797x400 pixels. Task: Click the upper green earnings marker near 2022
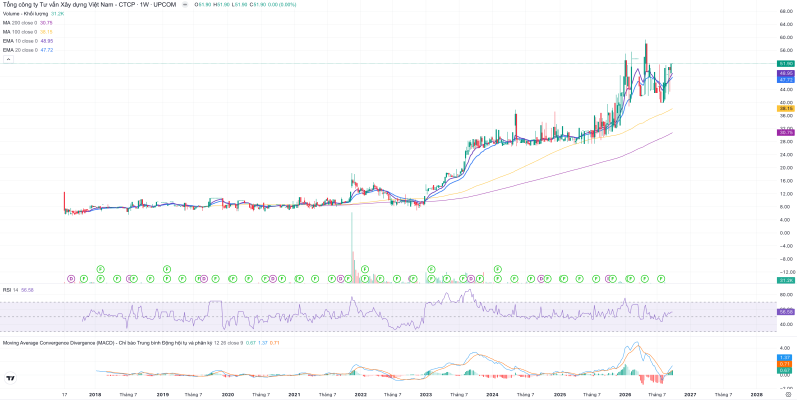(x=364, y=268)
